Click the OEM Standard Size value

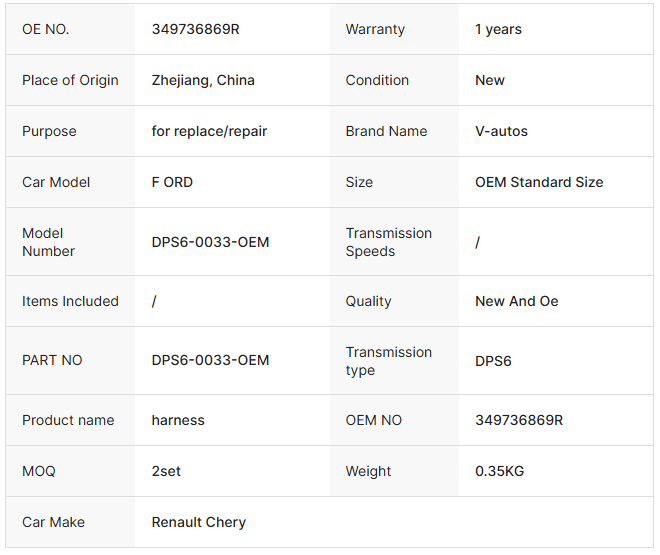coord(539,182)
